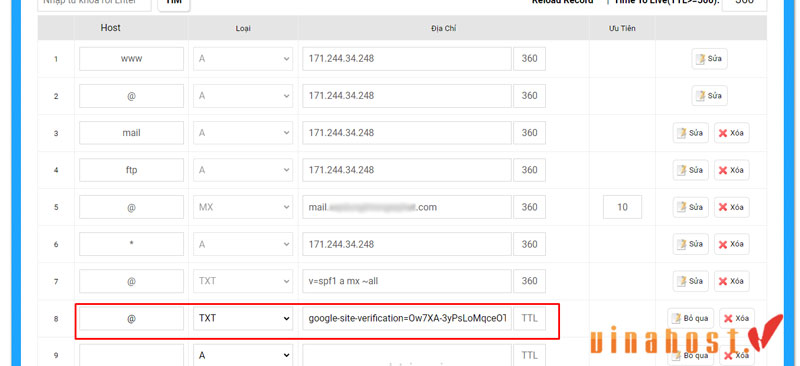Open the MX type dropdown in row 5

pyautogui.click(x=243, y=207)
